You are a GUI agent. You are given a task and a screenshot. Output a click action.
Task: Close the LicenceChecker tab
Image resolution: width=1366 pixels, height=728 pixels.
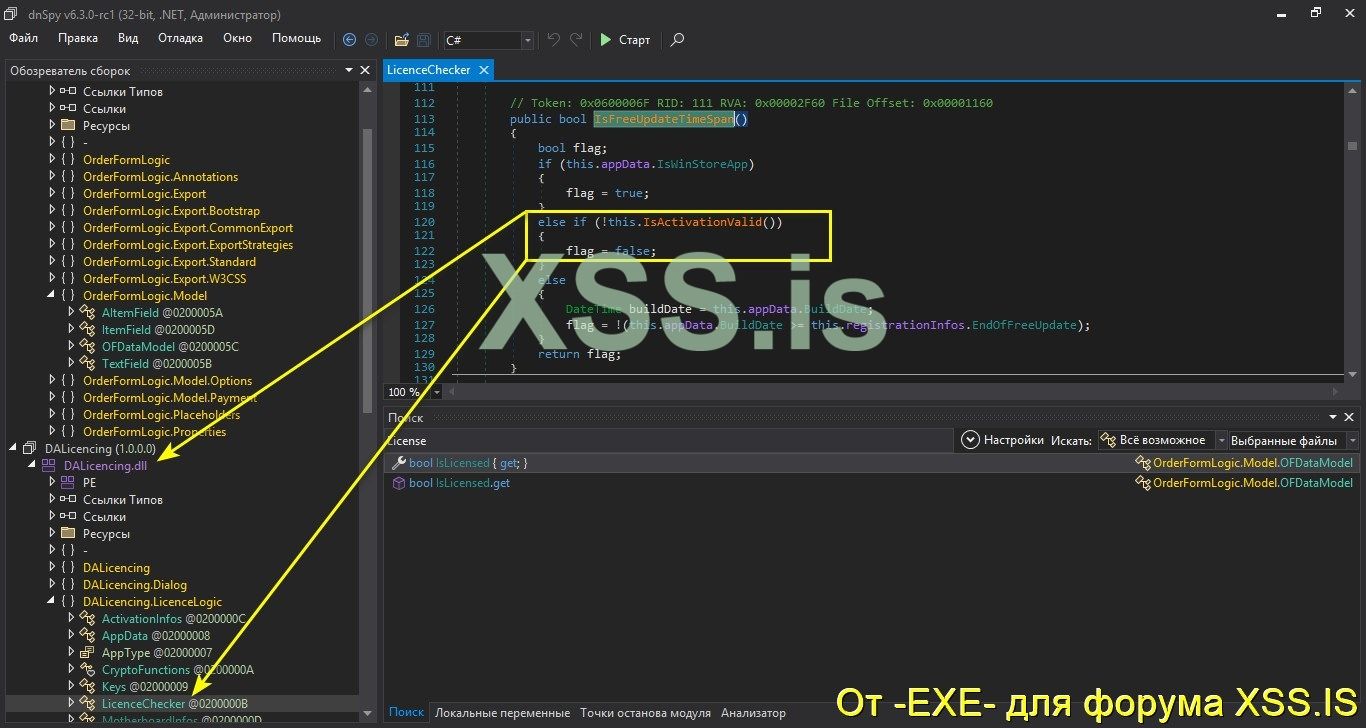[483, 70]
